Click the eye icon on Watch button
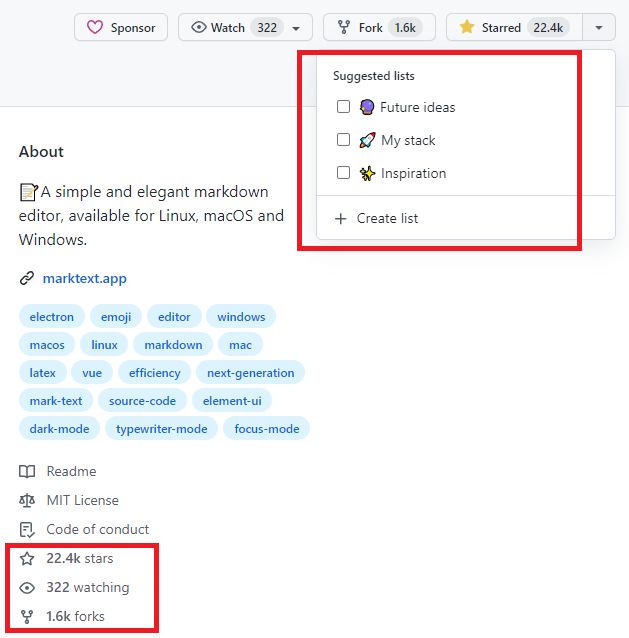Screen dimensions: 629x638 [x=197, y=28]
